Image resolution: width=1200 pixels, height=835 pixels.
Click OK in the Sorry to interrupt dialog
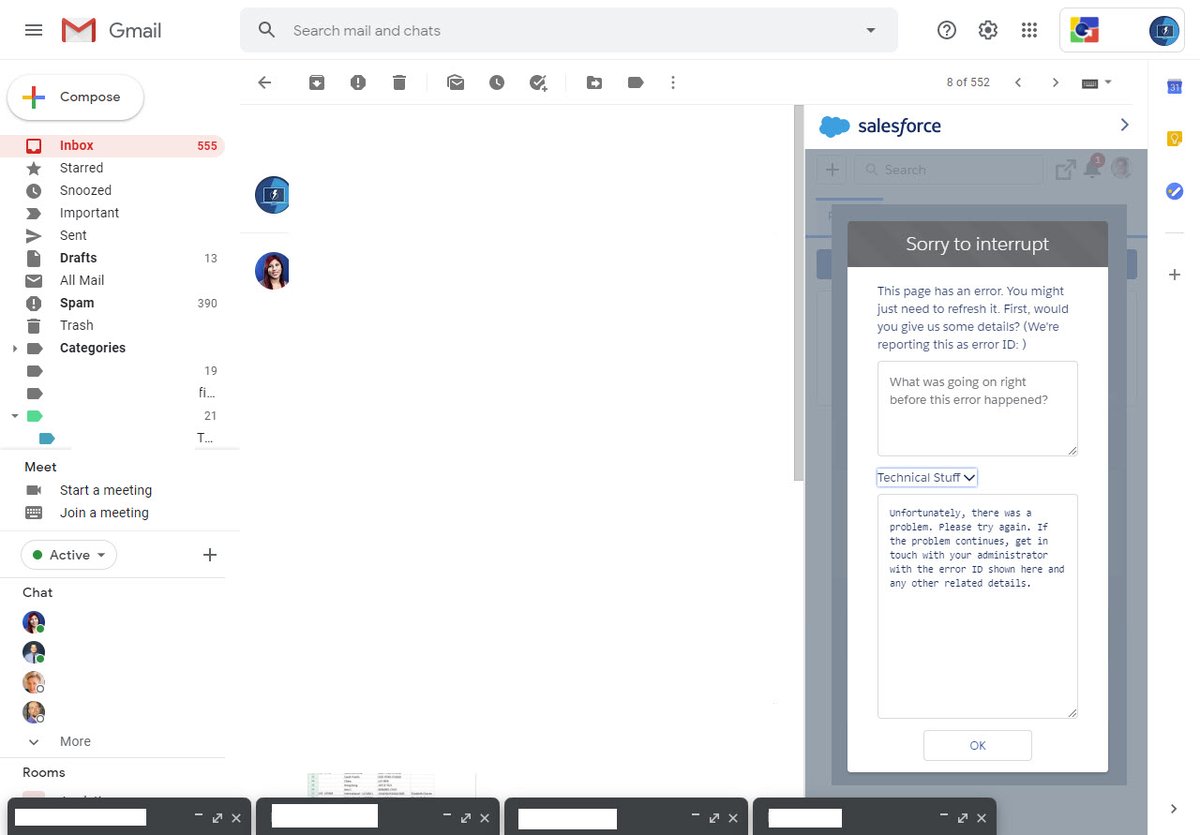[977, 745]
